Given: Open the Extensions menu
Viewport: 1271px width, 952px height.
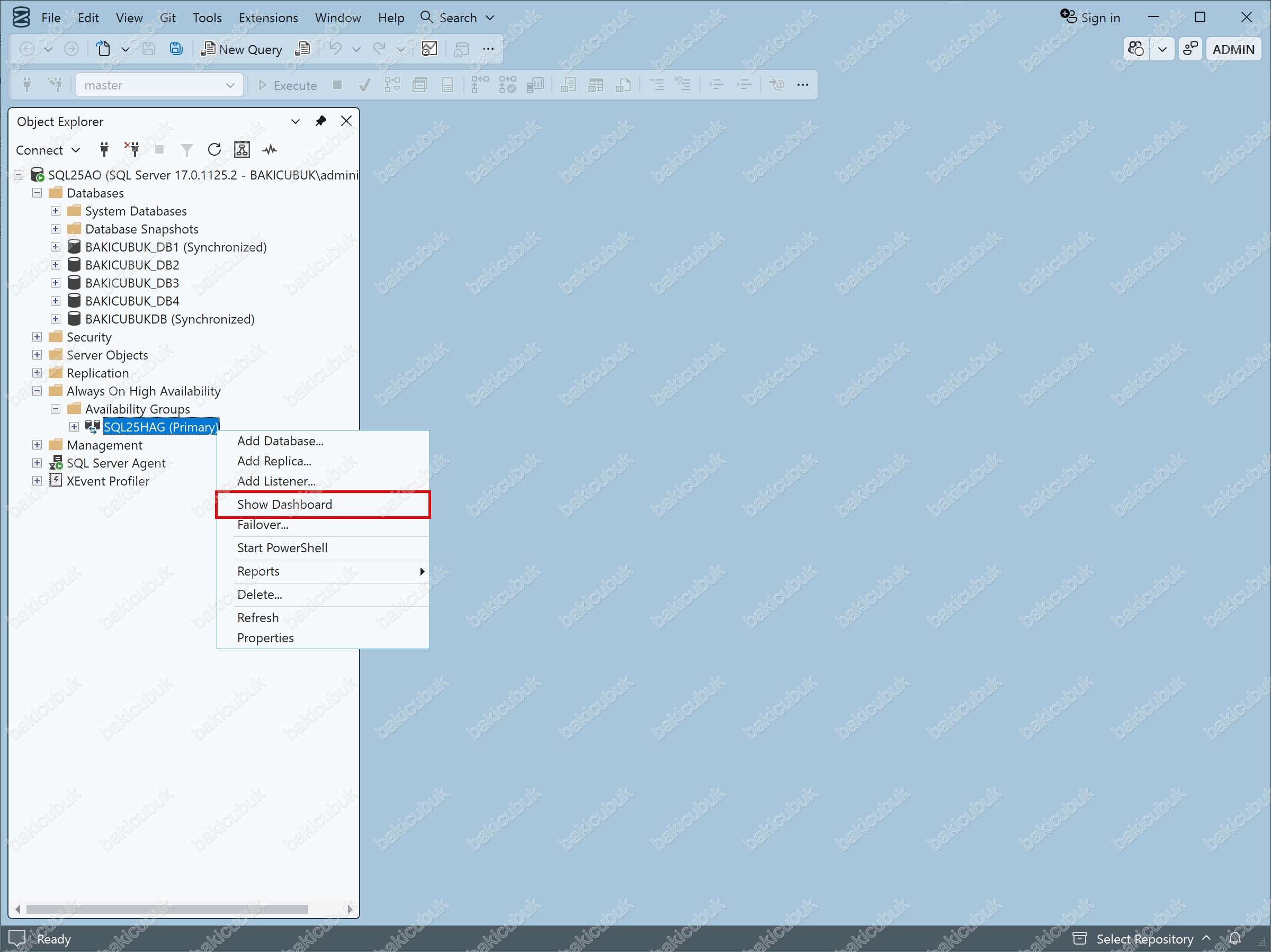Looking at the screenshot, I should 268,18.
